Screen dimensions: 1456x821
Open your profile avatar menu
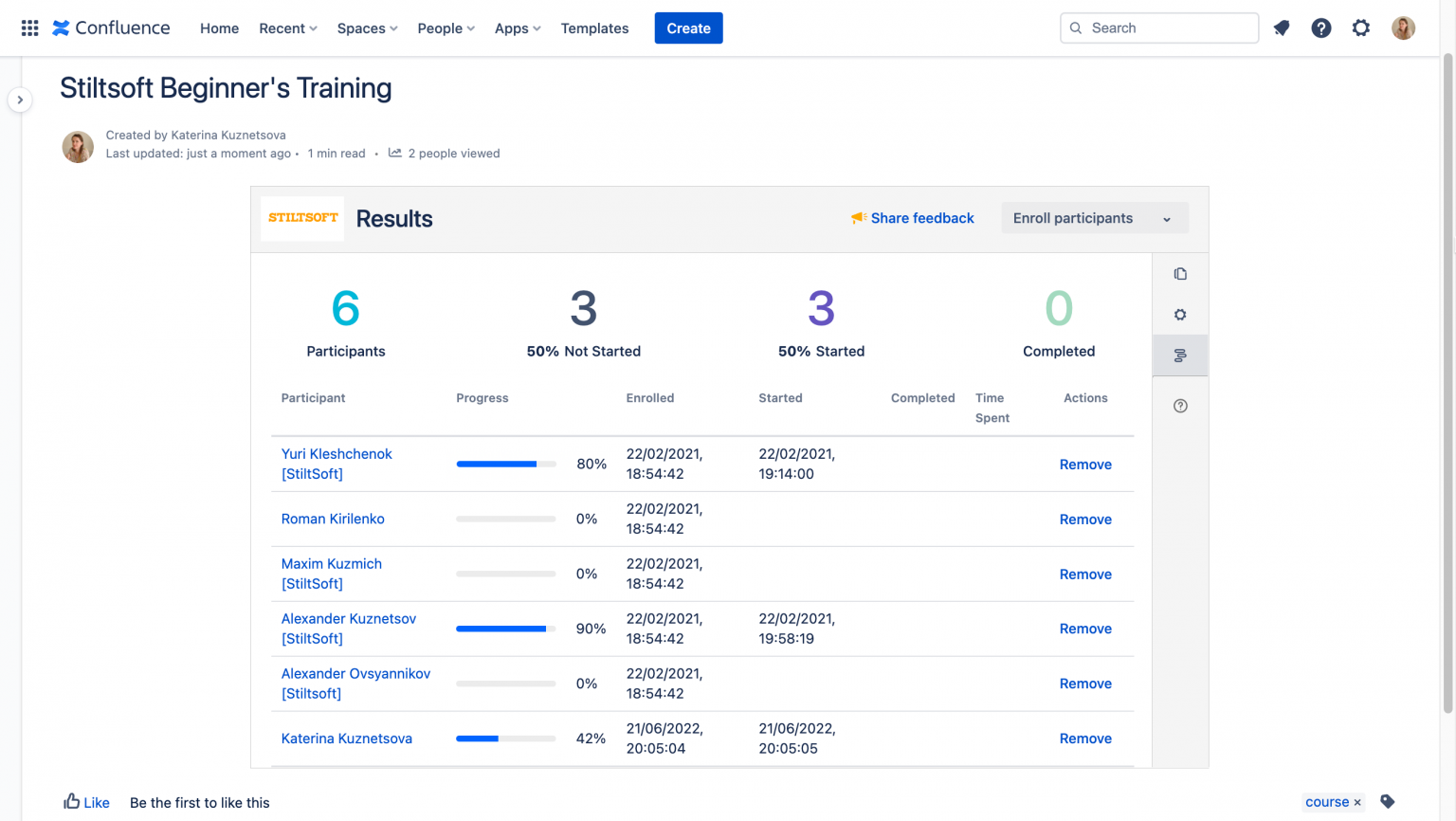pos(1403,27)
